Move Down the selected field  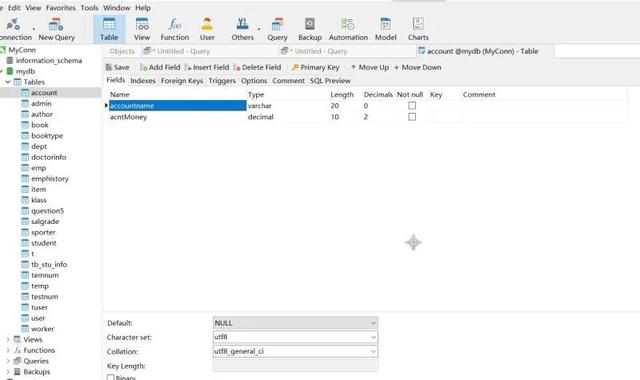(418, 67)
